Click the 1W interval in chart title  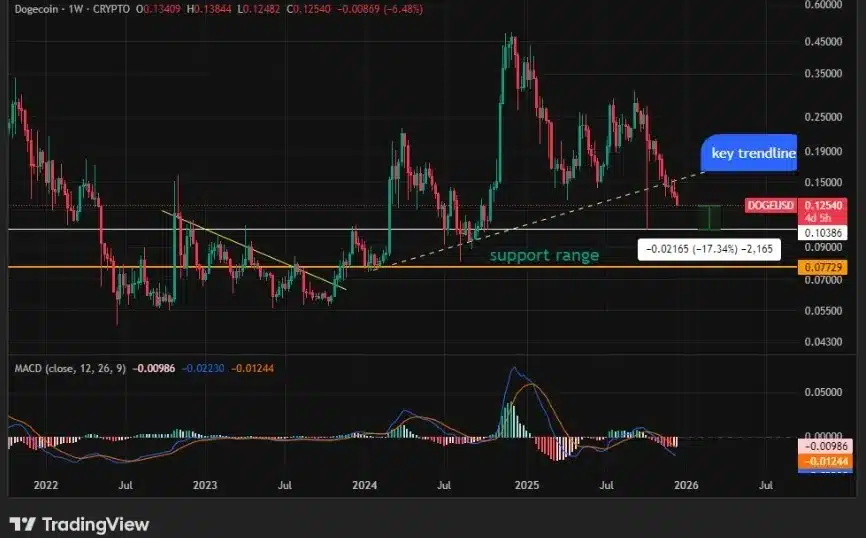point(80,11)
